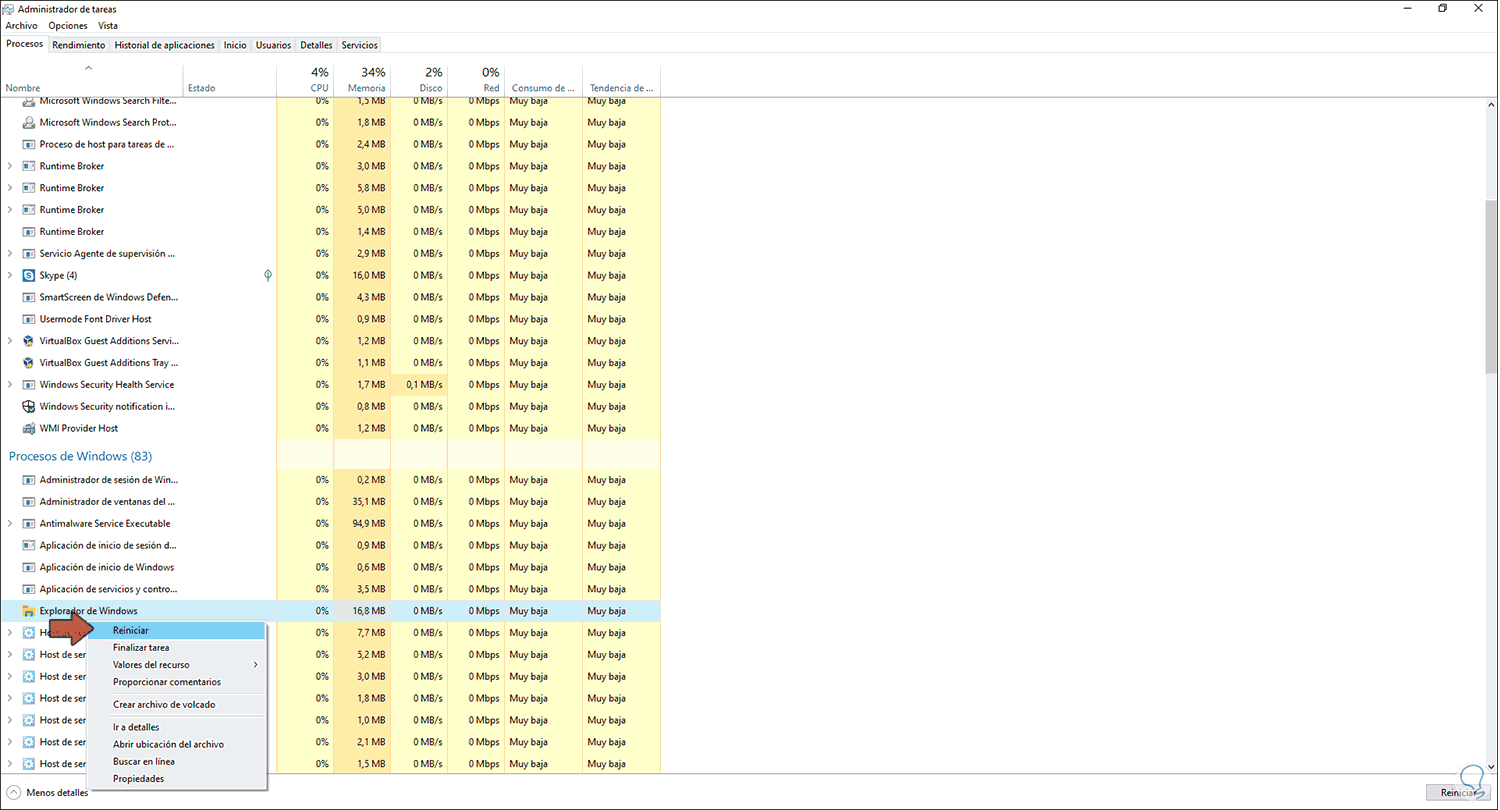Screen dimensions: 1500x810
Task: Click the Runtime Broker icon in the 1,4 MB row
Action: click(x=28, y=232)
